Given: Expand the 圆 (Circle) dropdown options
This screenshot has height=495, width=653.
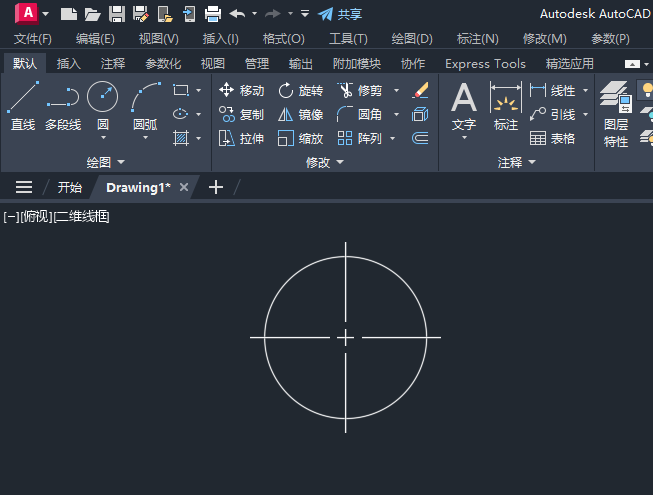Looking at the screenshot, I should [103, 139].
